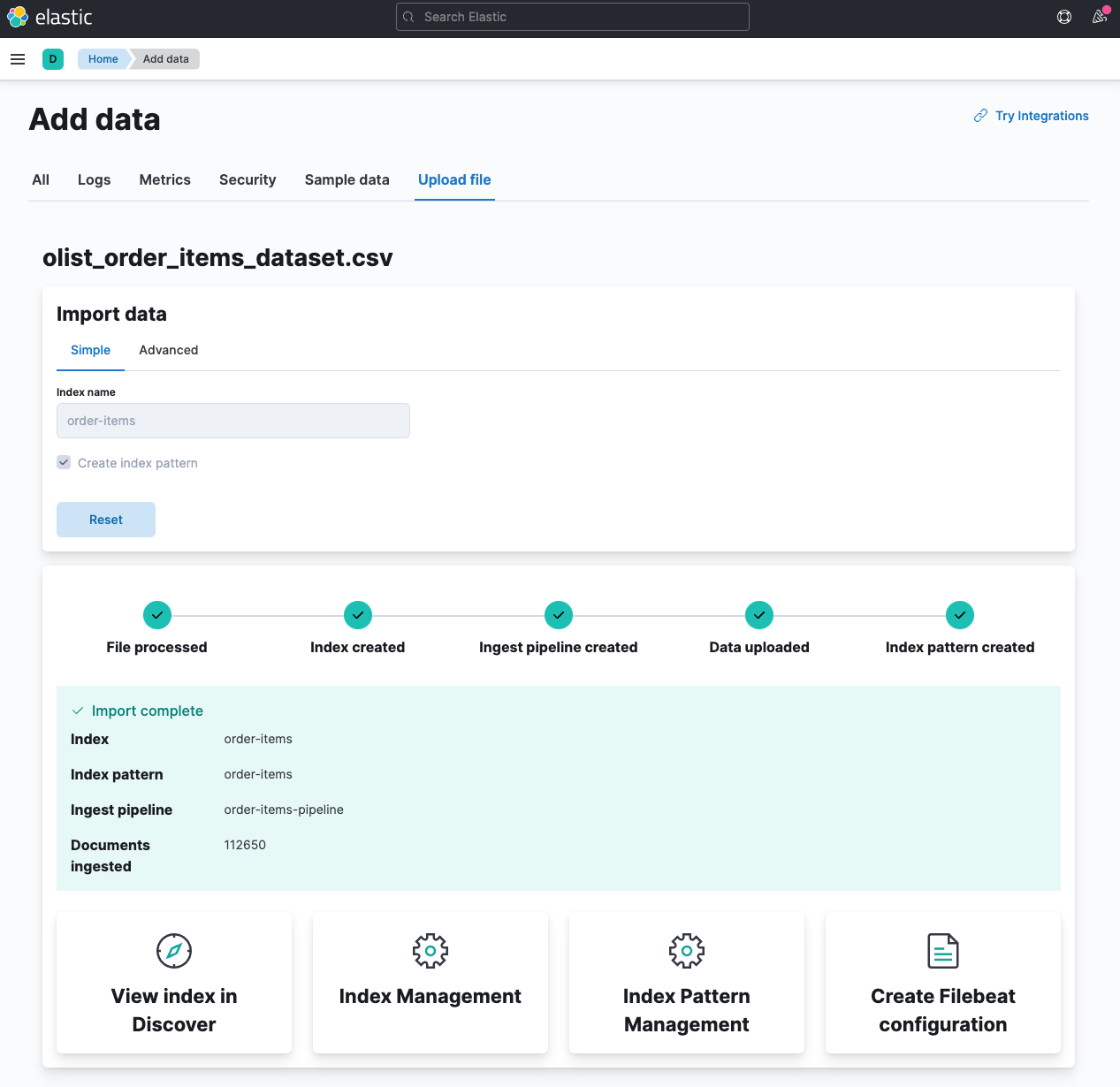Select the Logs tab
The width and height of the screenshot is (1120, 1087).
(x=94, y=179)
